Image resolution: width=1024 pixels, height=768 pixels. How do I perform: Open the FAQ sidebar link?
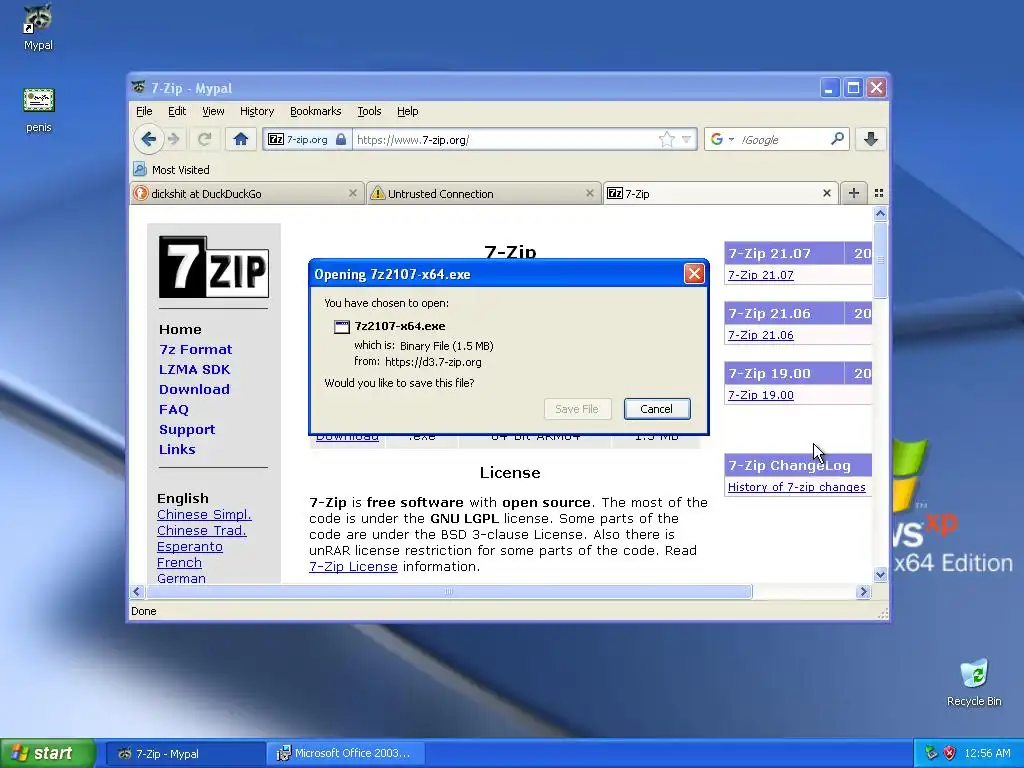[x=174, y=409]
